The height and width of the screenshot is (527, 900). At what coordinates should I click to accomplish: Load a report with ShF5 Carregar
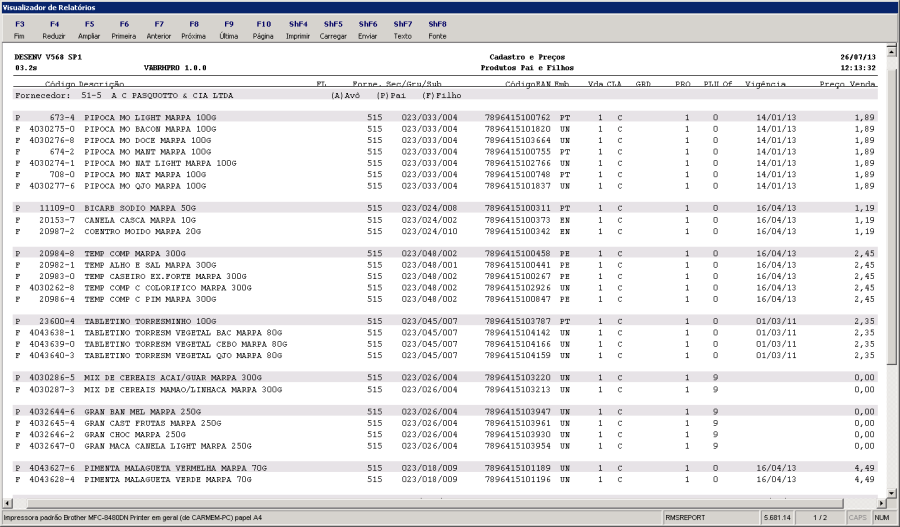pyautogui.click(x=333, y=30)
